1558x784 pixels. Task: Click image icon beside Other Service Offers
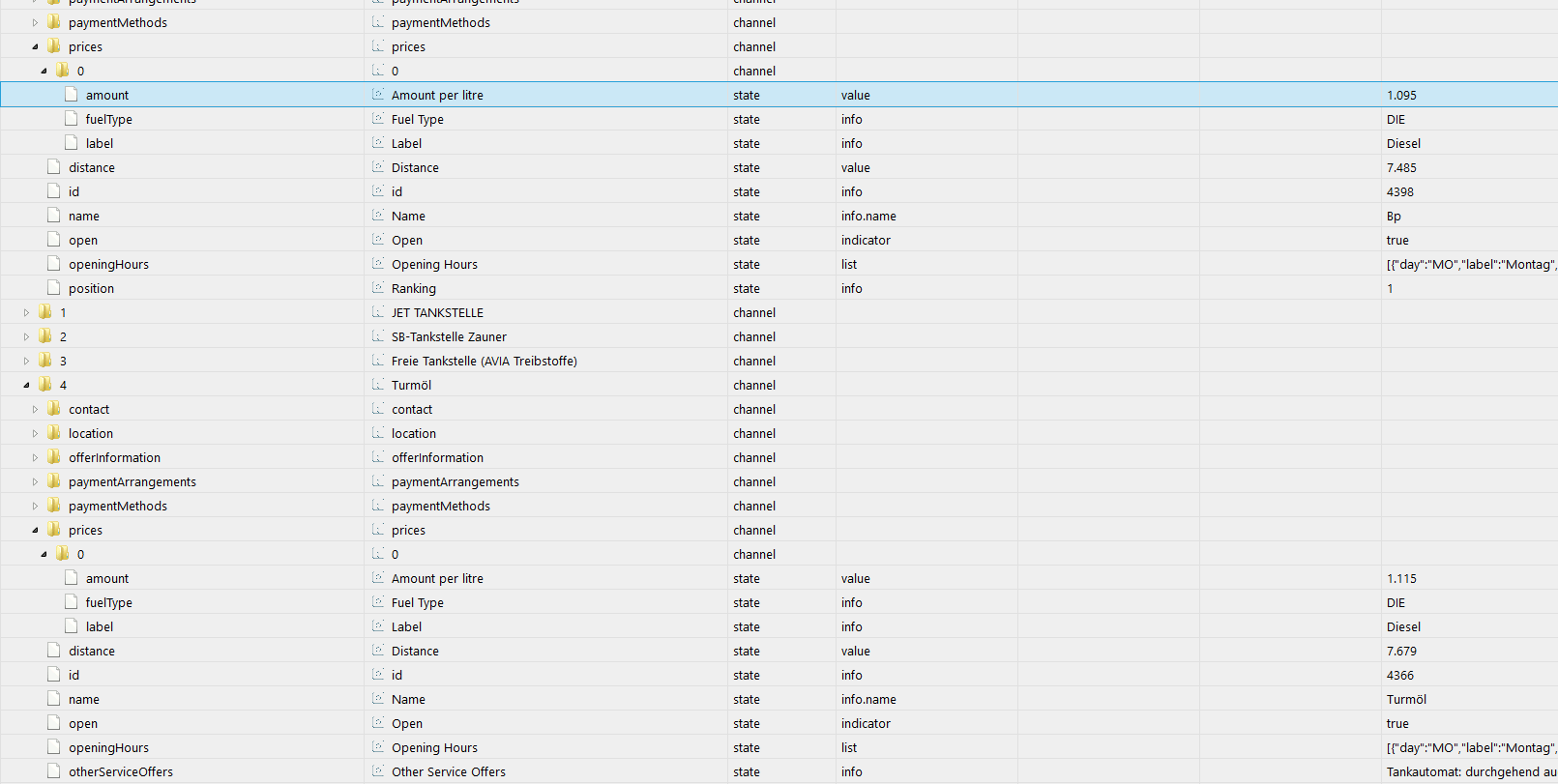(x=378, y=770)
